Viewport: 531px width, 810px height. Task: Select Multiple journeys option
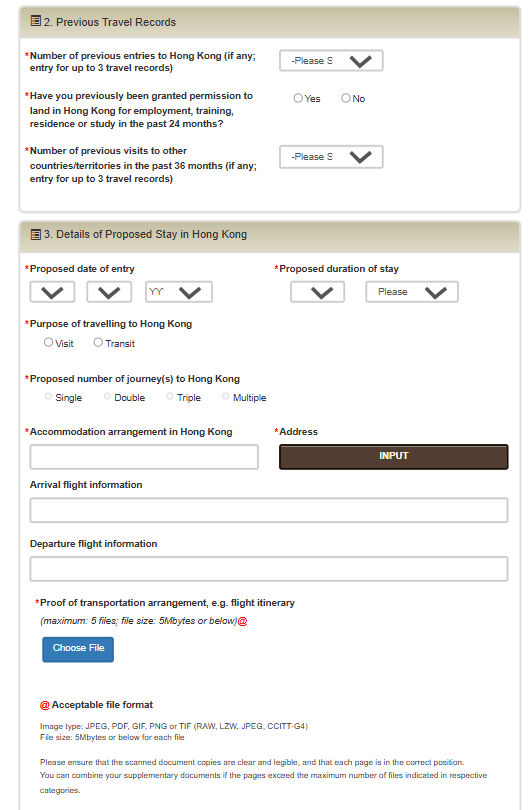(226, 397)
